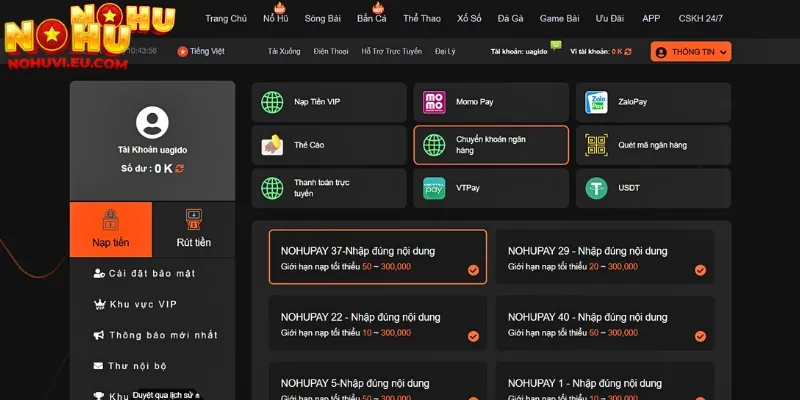Screen dimensions: 800x400
Task: Open the Bắn Cá menu
Action: tap(371, 19)
